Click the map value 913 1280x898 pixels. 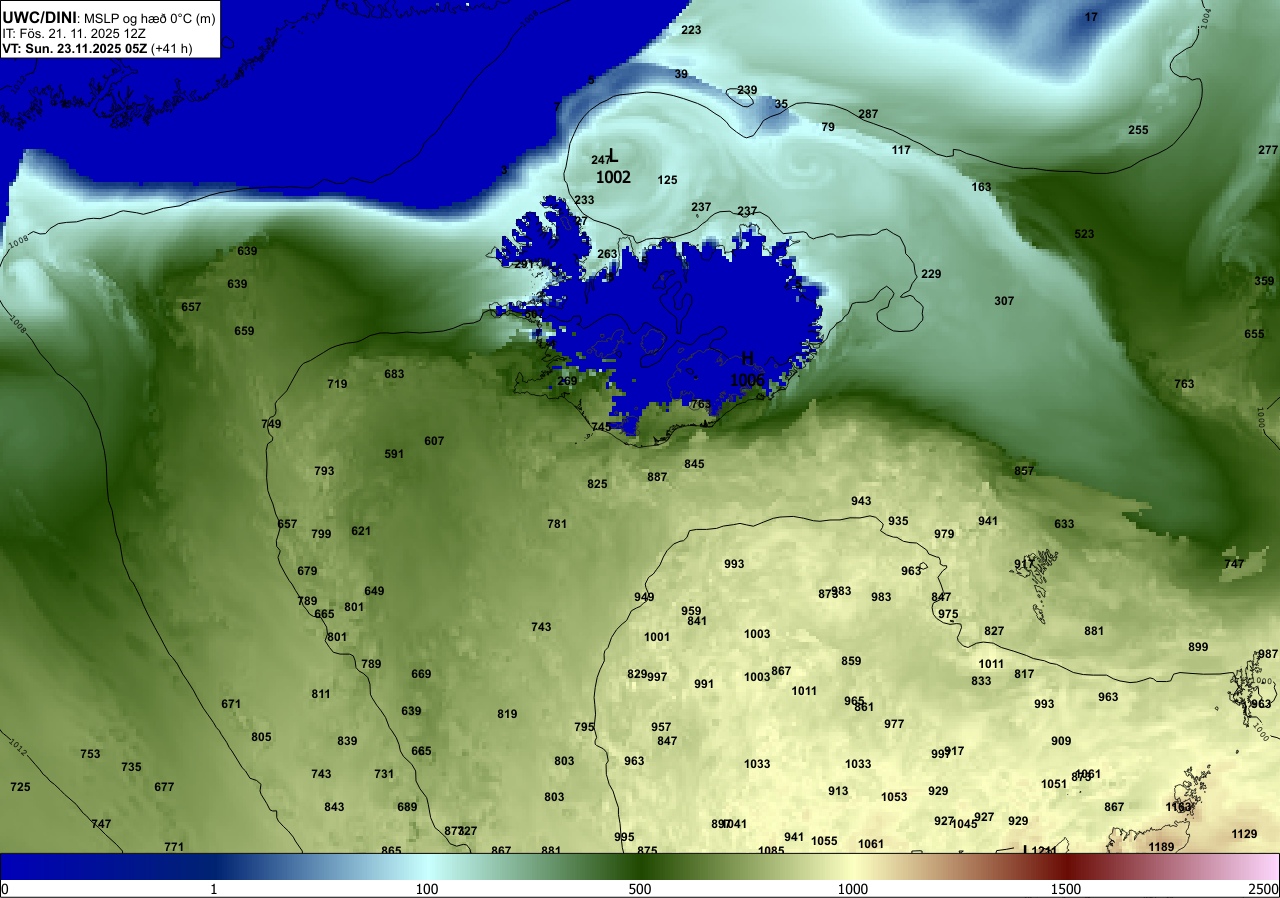click(x=838, y=791)
